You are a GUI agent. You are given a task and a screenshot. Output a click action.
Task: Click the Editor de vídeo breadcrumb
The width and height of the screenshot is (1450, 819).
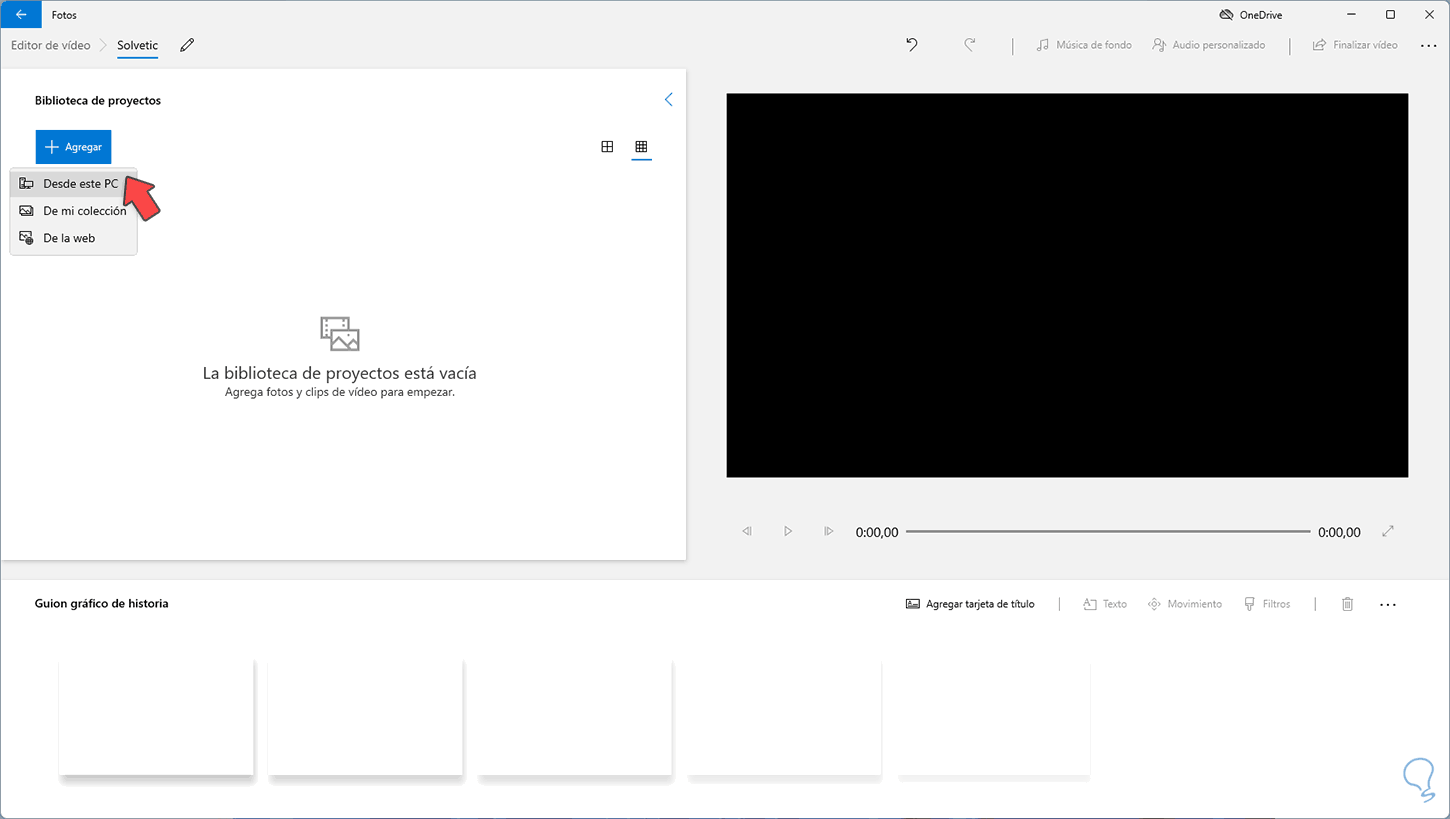pos(50,45)
